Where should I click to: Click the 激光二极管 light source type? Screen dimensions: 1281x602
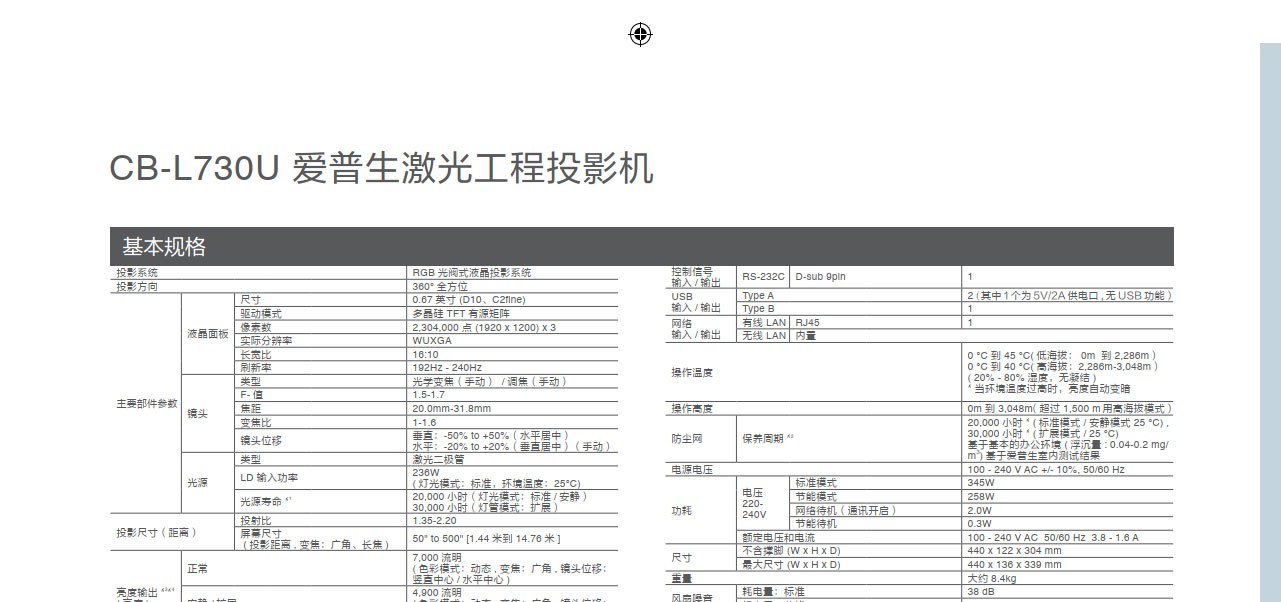point(438,459)
